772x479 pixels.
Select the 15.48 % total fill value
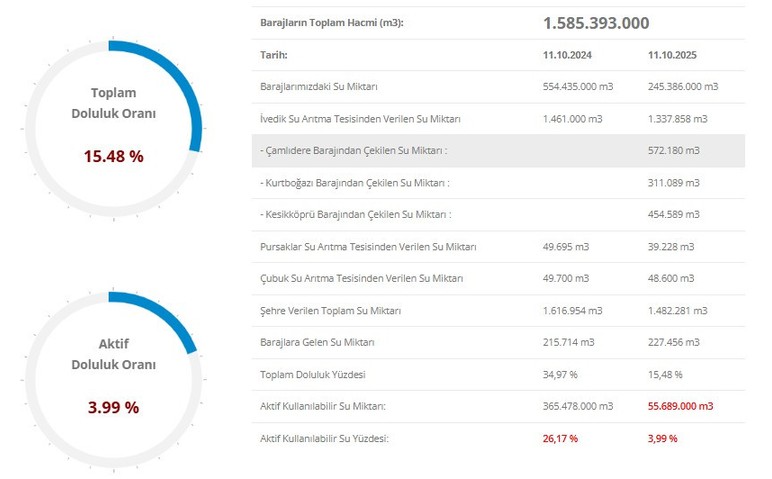(113, 156)
